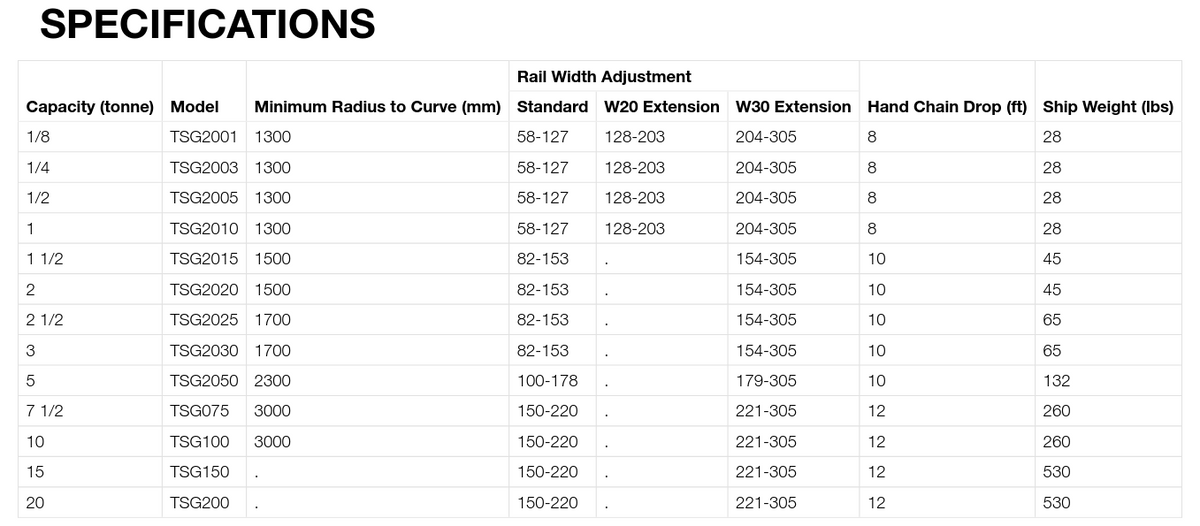Click the W30 Extension column header

pos(793,106)
